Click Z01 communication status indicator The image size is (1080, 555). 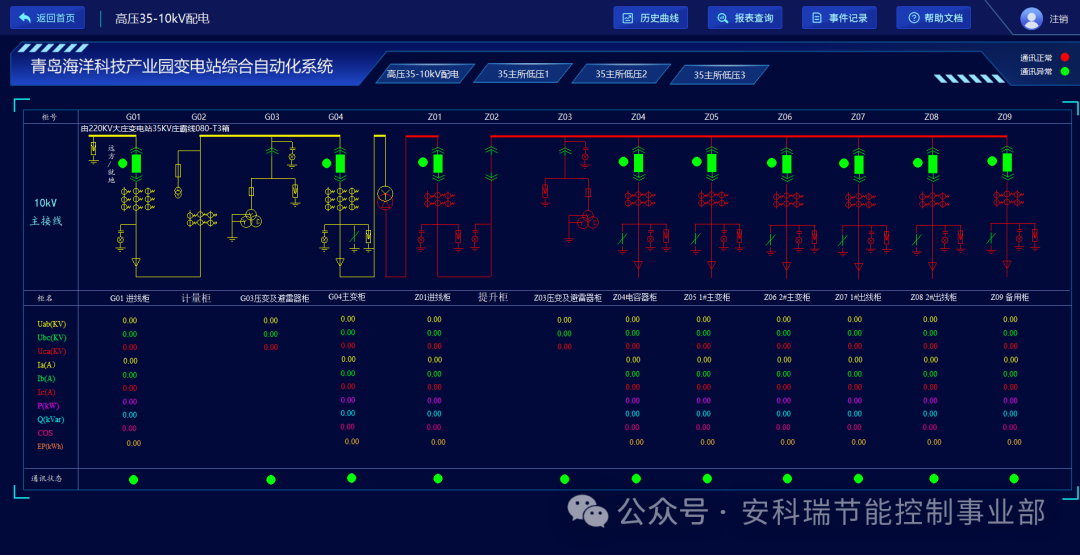437,479
